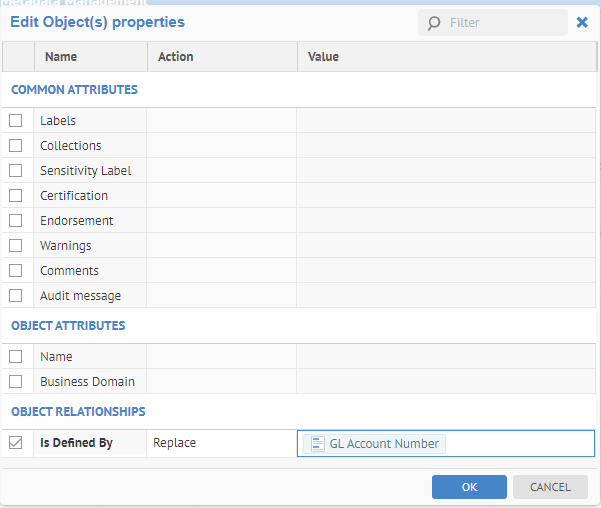
Task: Click the Name column header
Action: coord(61,57)
